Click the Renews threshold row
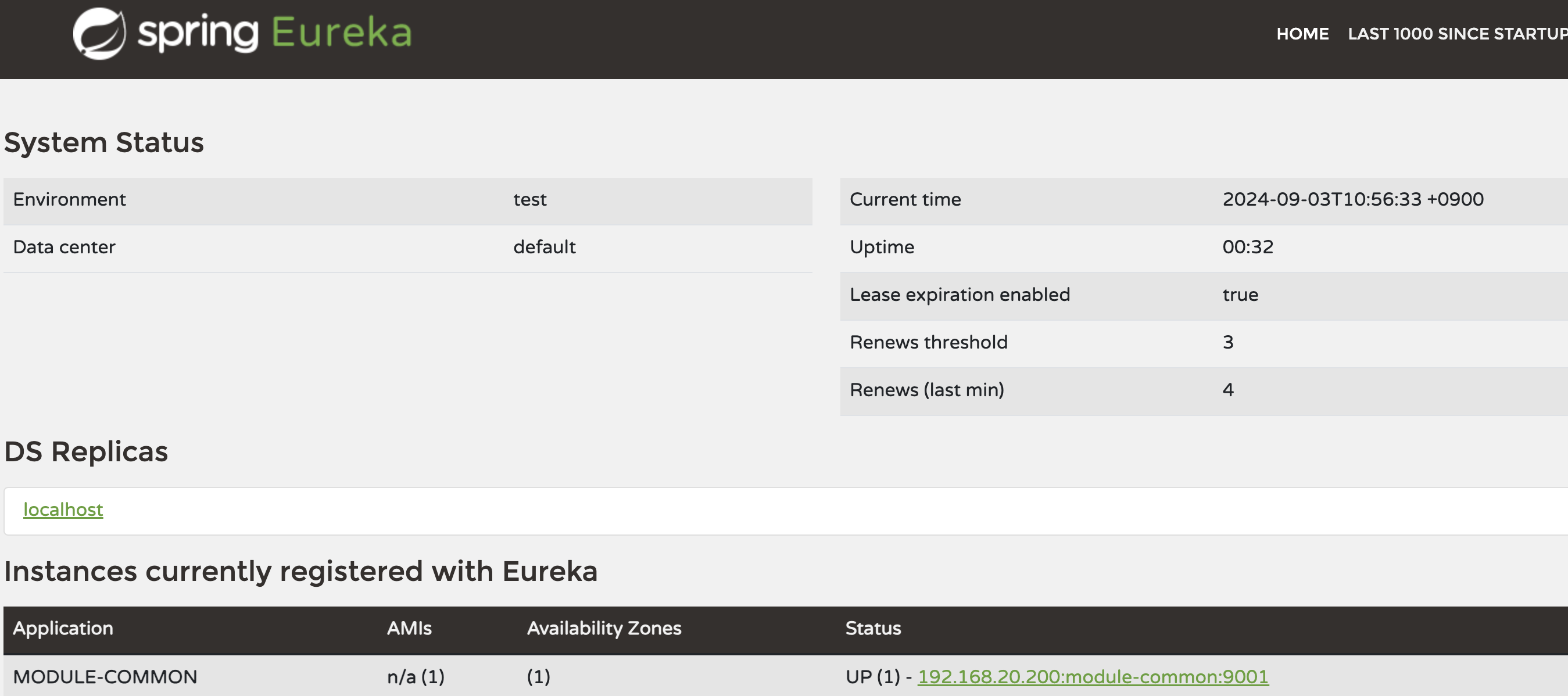 [x=928, y=342]
